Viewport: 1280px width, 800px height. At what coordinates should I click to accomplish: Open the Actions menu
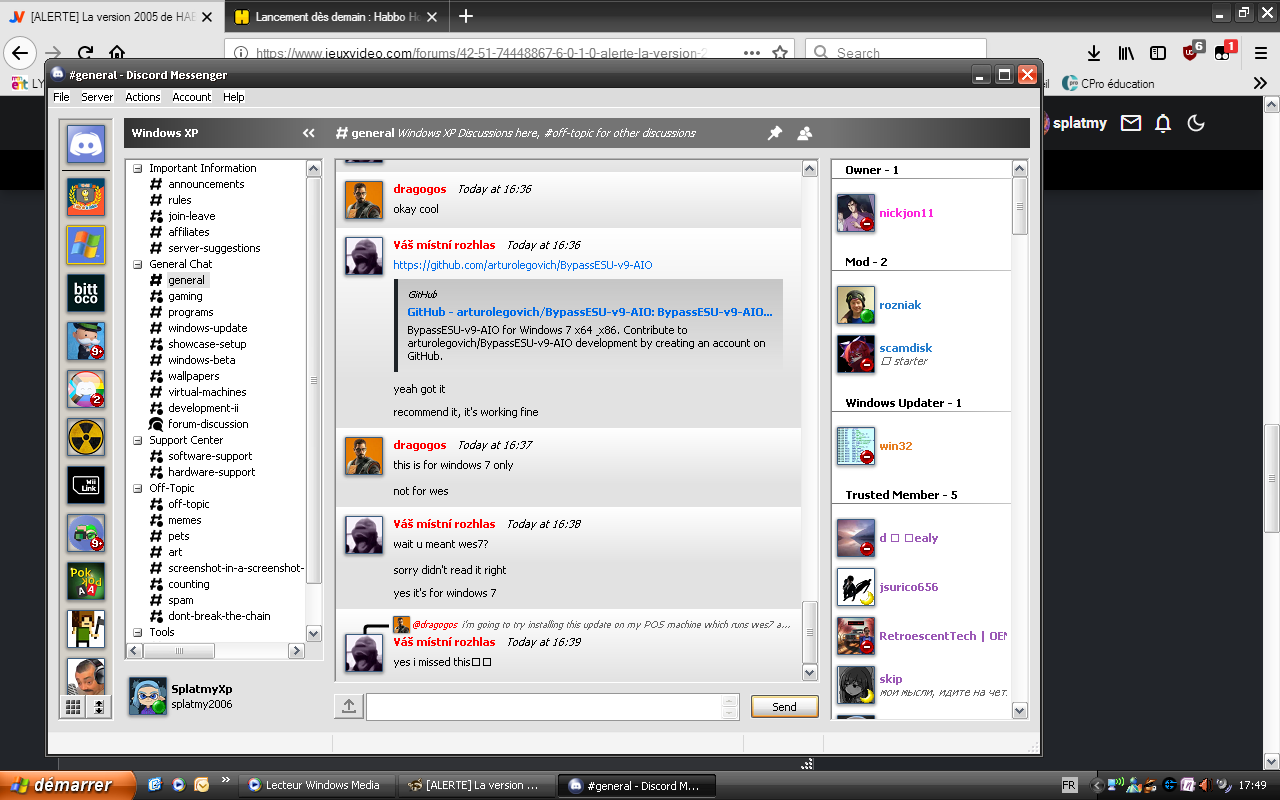tap(142, 97)
